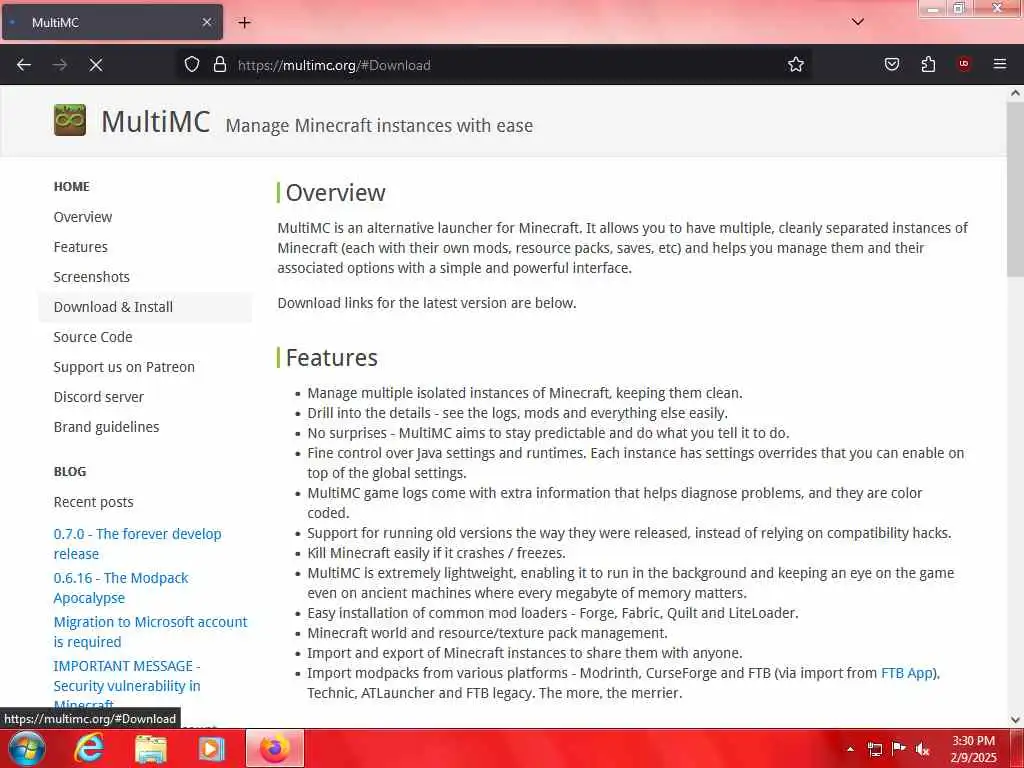Click scrollbar down arrow on the page

point(1015,720)
